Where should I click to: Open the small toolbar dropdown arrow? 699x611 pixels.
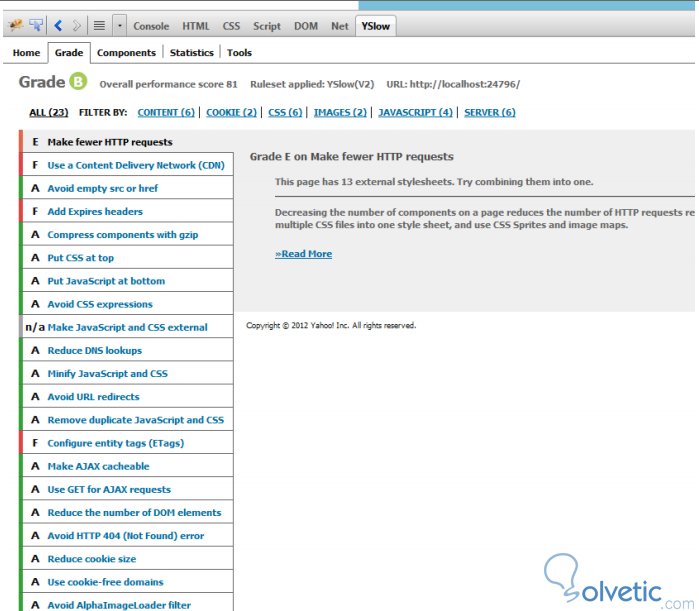pyautogui.click(x=119, y=25)
